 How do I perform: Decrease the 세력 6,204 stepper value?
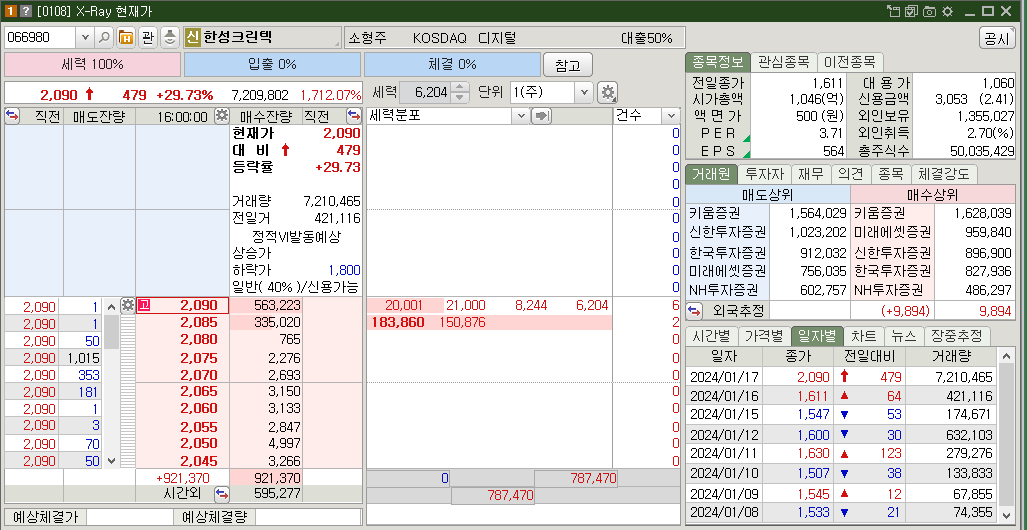pos(461,98)
